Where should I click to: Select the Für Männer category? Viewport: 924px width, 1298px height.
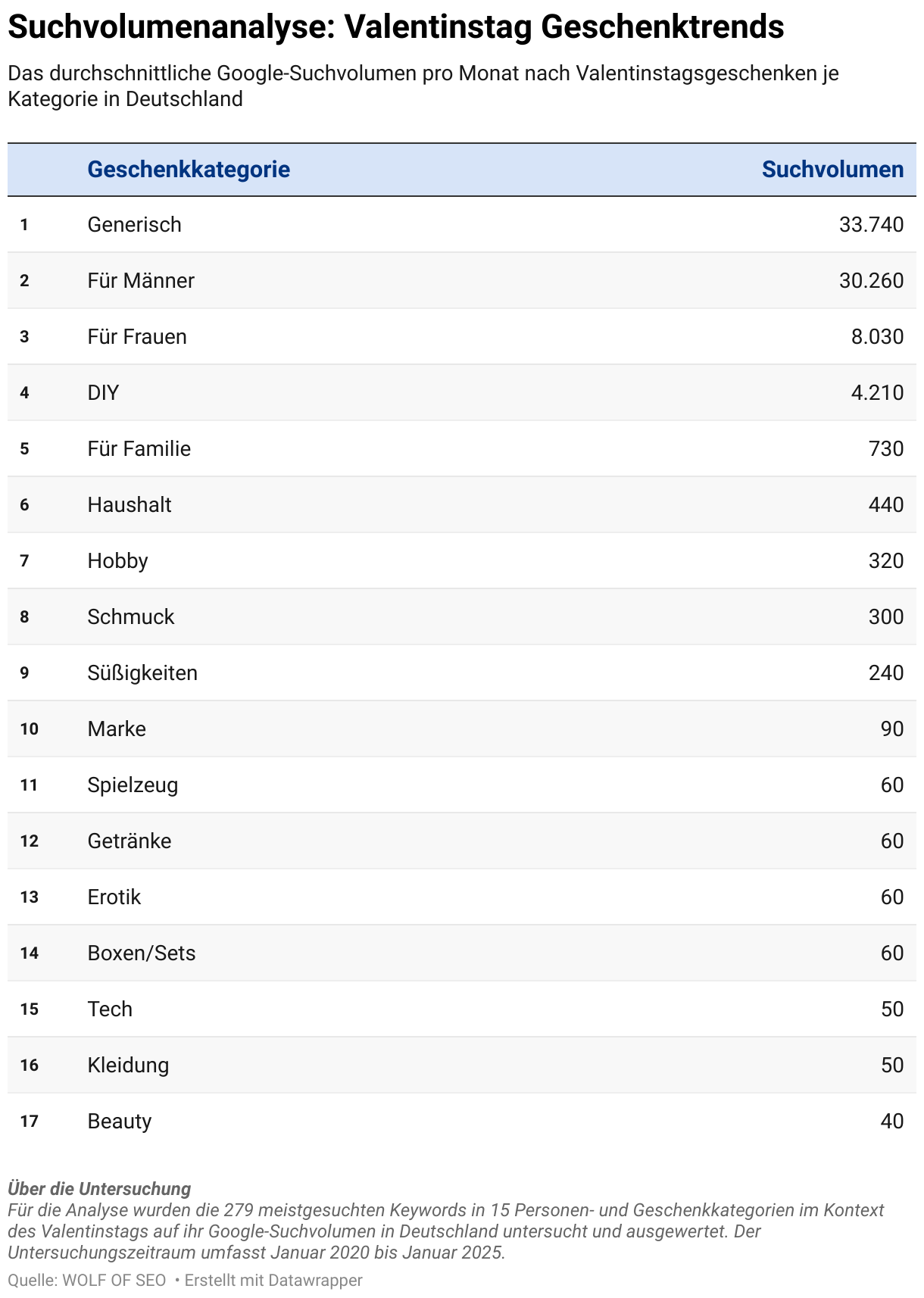[141, 280]
